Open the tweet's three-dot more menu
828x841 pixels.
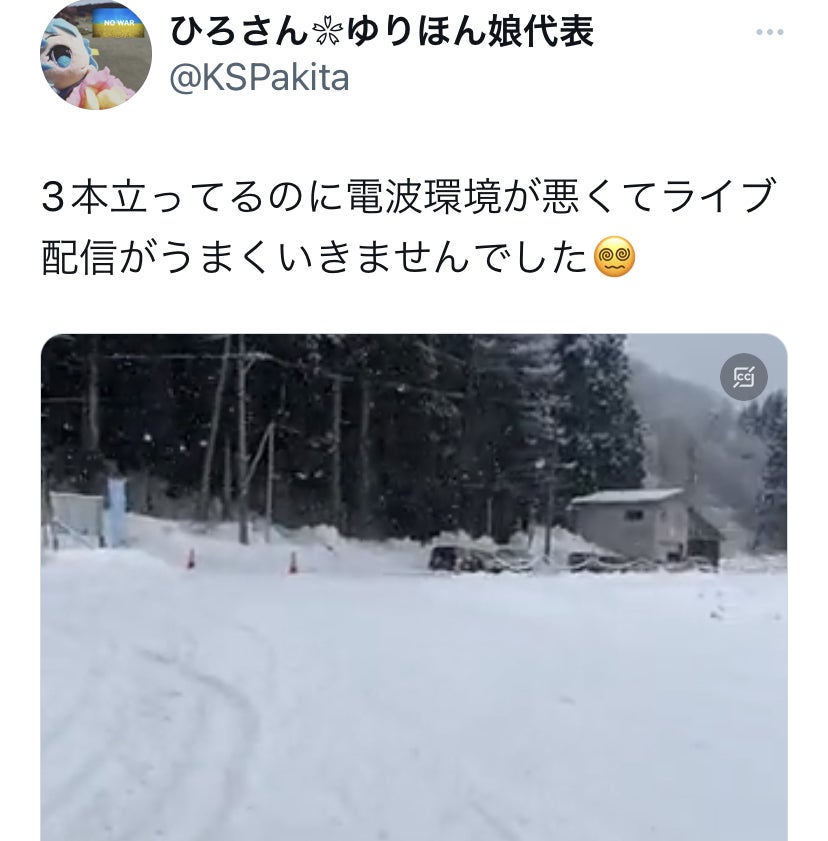(x=770, y=32)
